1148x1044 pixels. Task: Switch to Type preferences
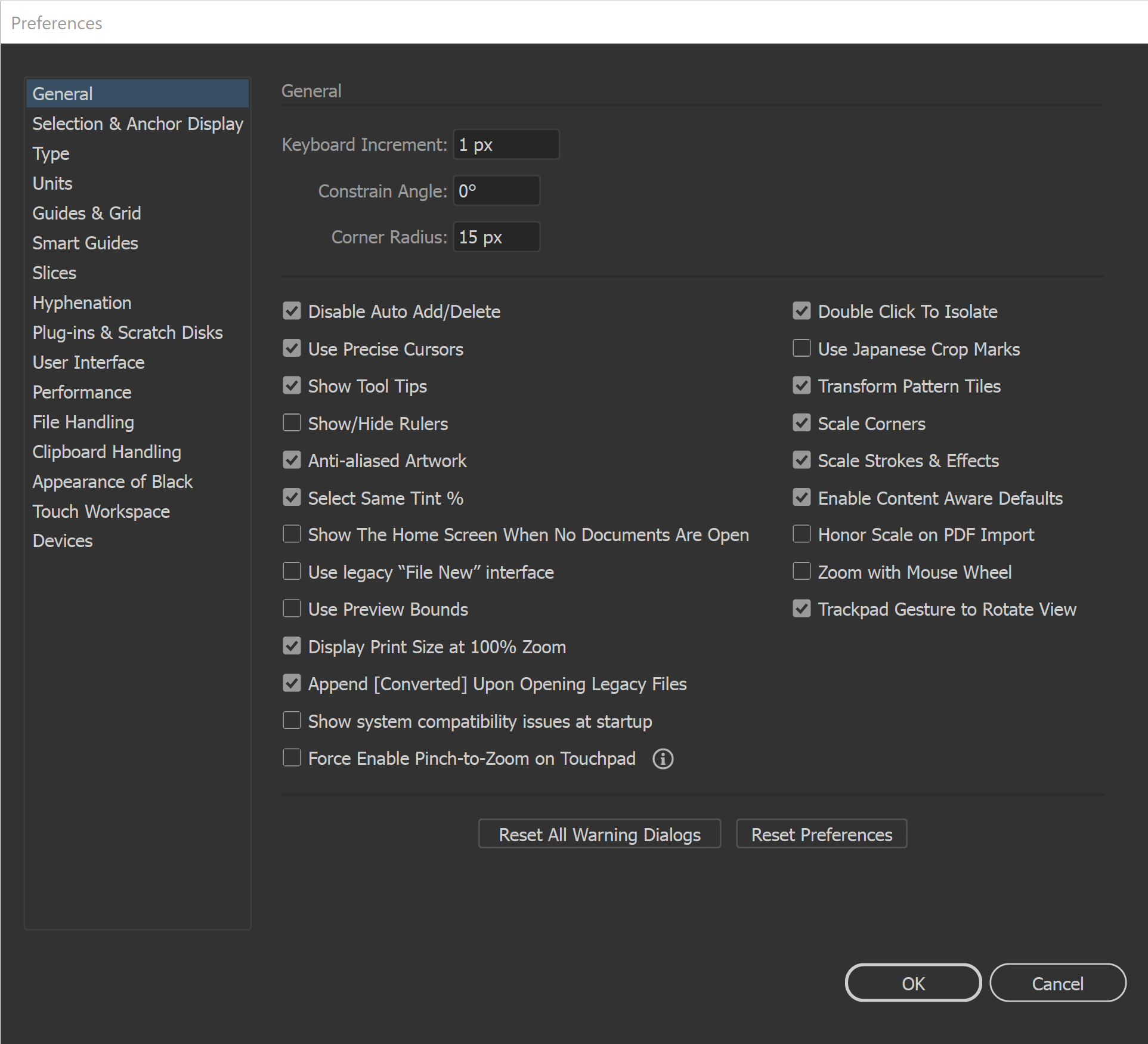(137, 153)
